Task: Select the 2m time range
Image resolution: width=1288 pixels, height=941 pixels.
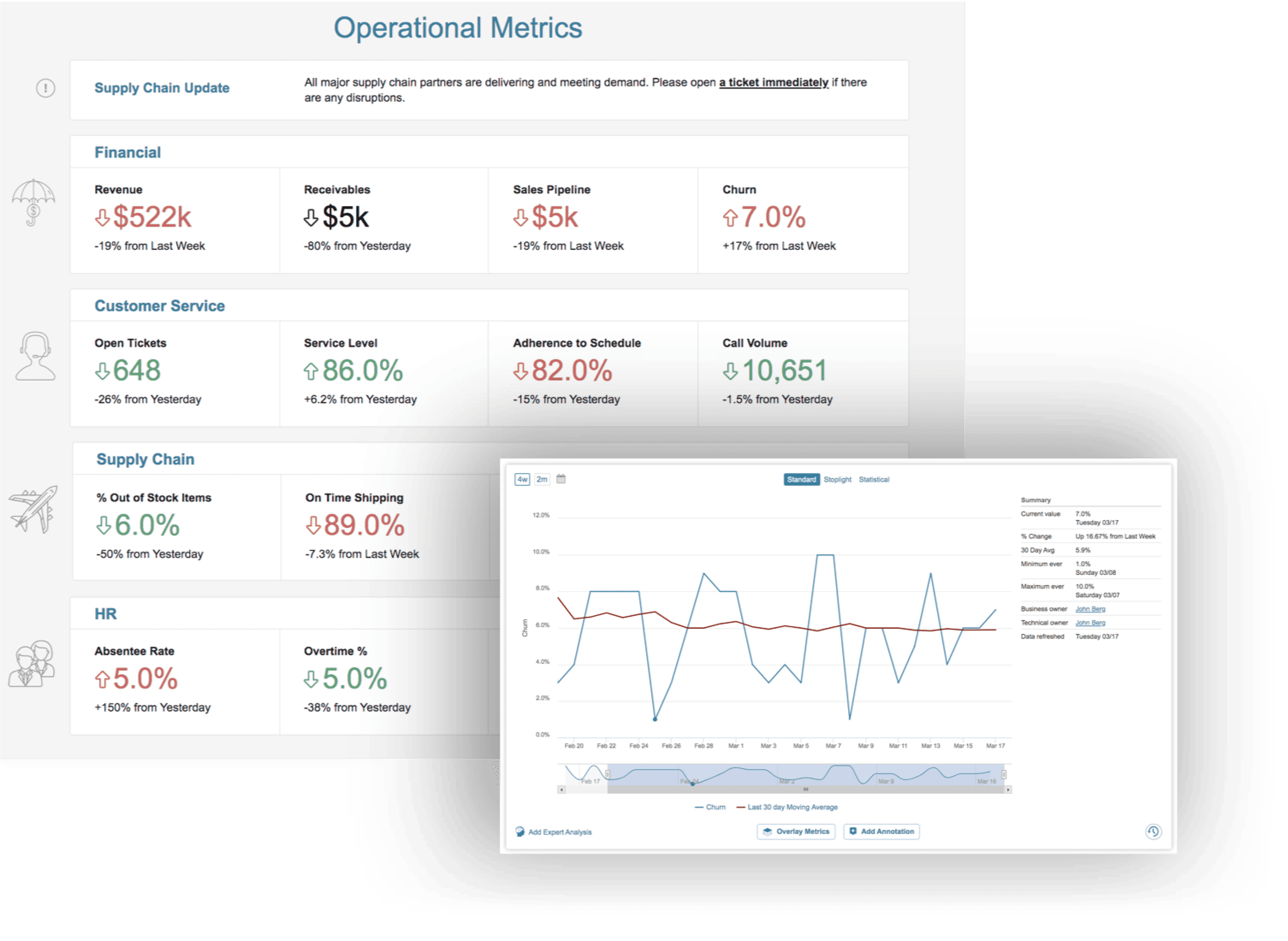Action: coord(542,479)
